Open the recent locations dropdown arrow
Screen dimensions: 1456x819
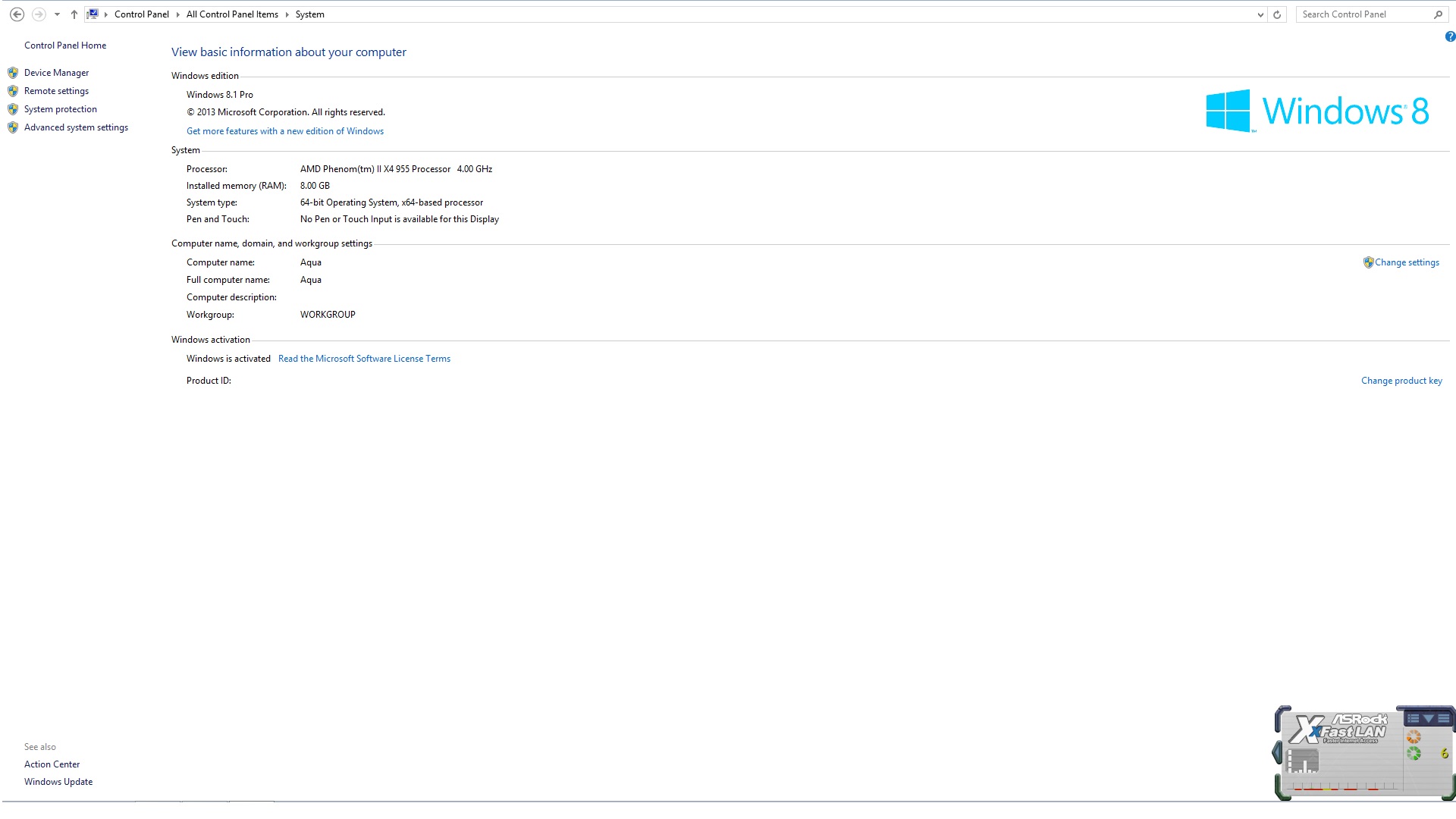point(57,14)
